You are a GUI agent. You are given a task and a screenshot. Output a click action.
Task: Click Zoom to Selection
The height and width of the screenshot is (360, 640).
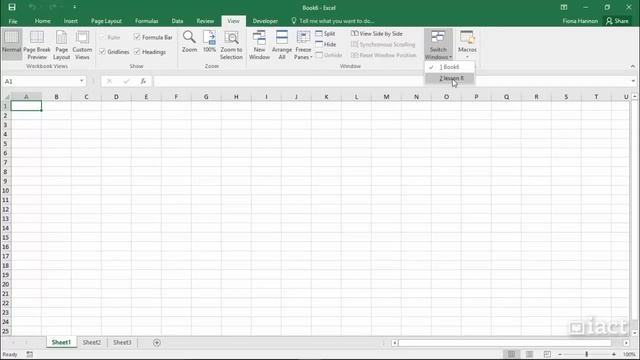tap(231, 44)
